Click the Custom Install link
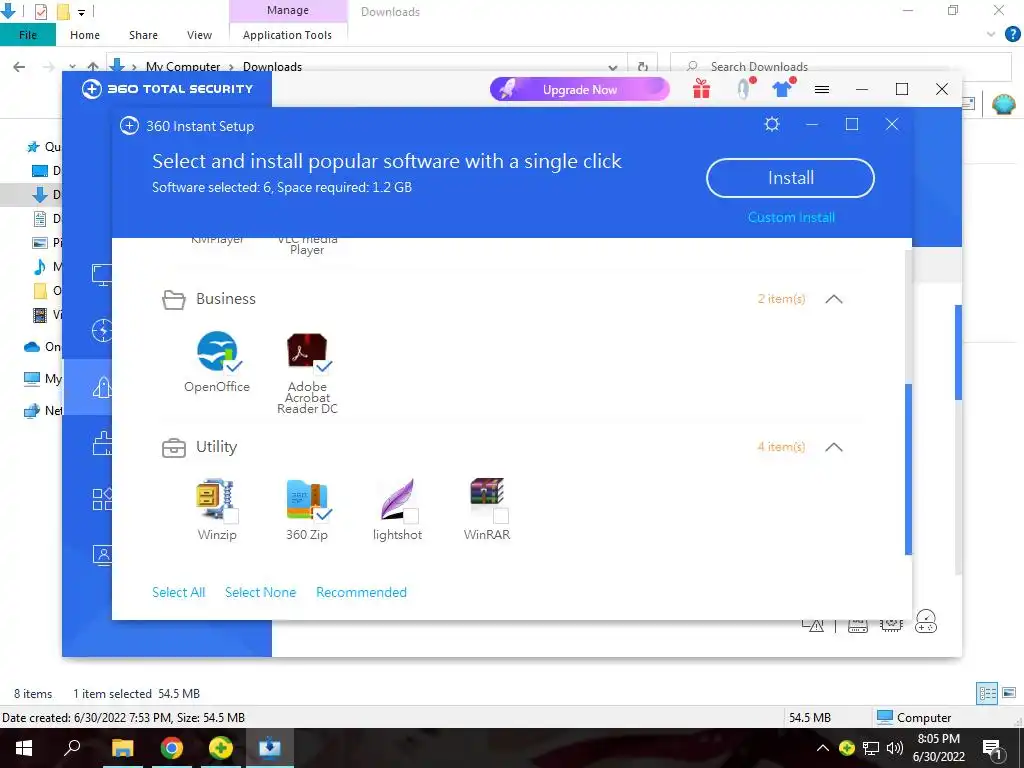Screen dimensions: 1024x768 [791, 217]
